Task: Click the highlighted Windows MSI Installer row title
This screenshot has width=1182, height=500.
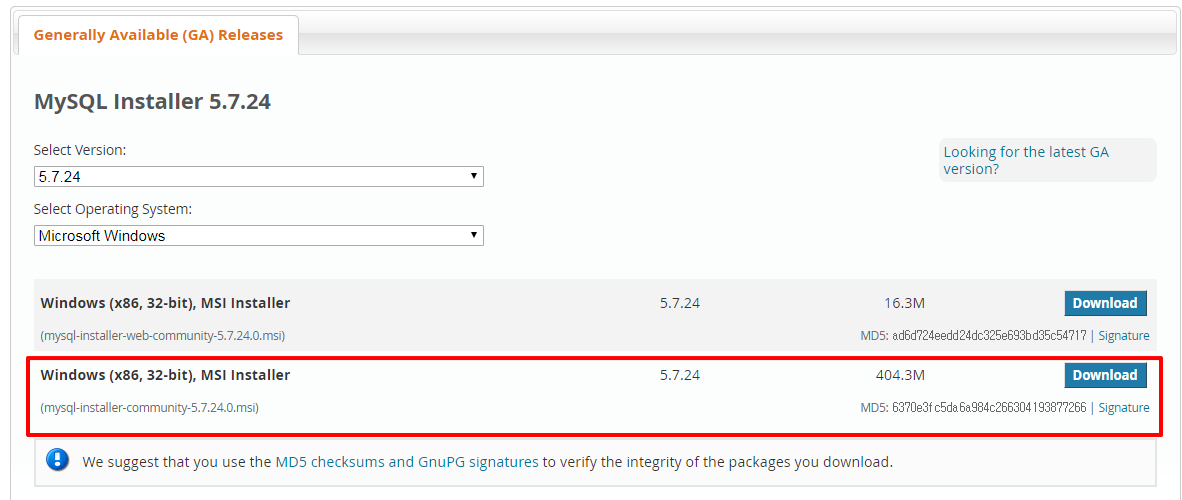Action: coord(165,375)
